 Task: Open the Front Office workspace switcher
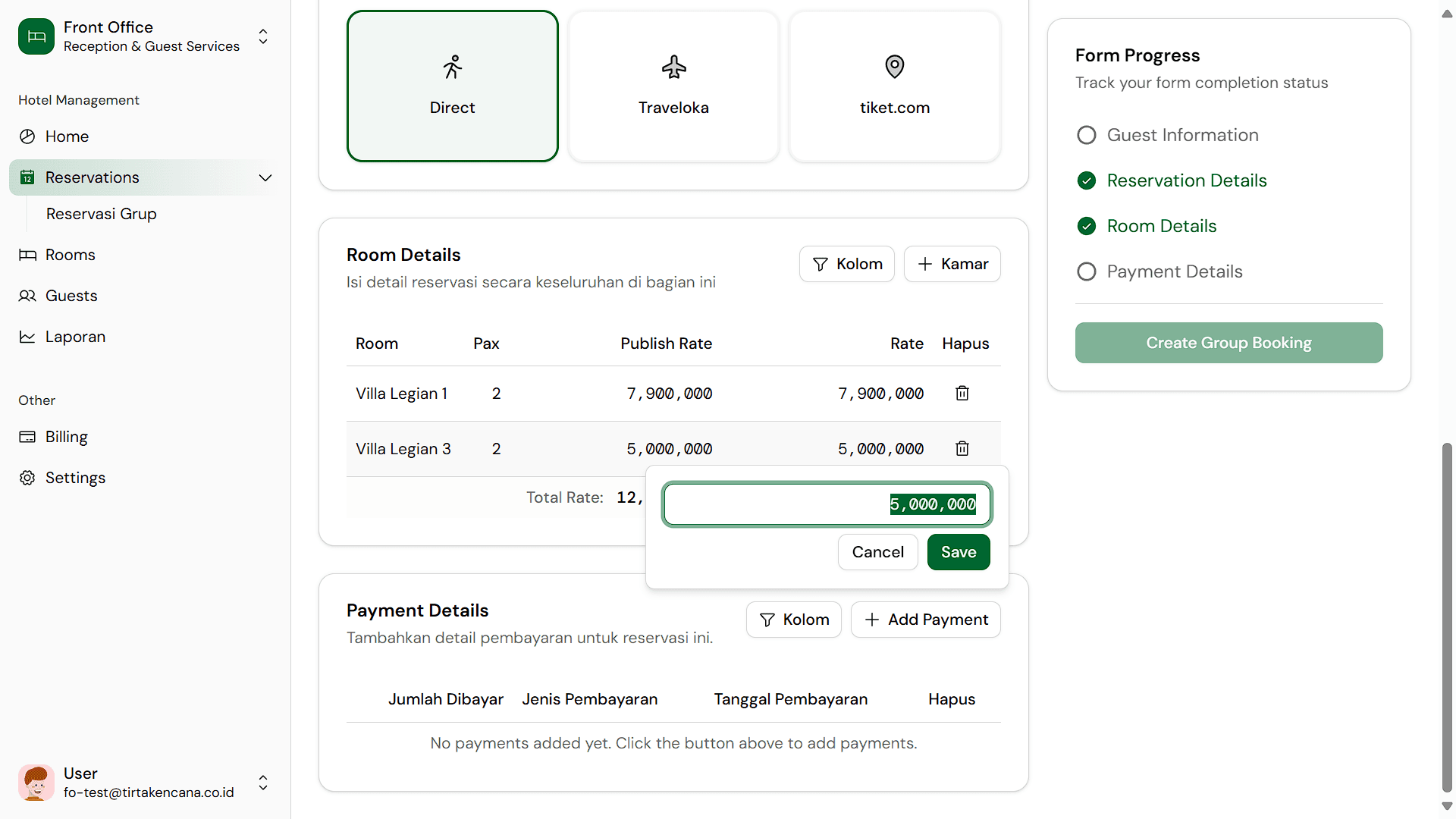pos(263,36)
